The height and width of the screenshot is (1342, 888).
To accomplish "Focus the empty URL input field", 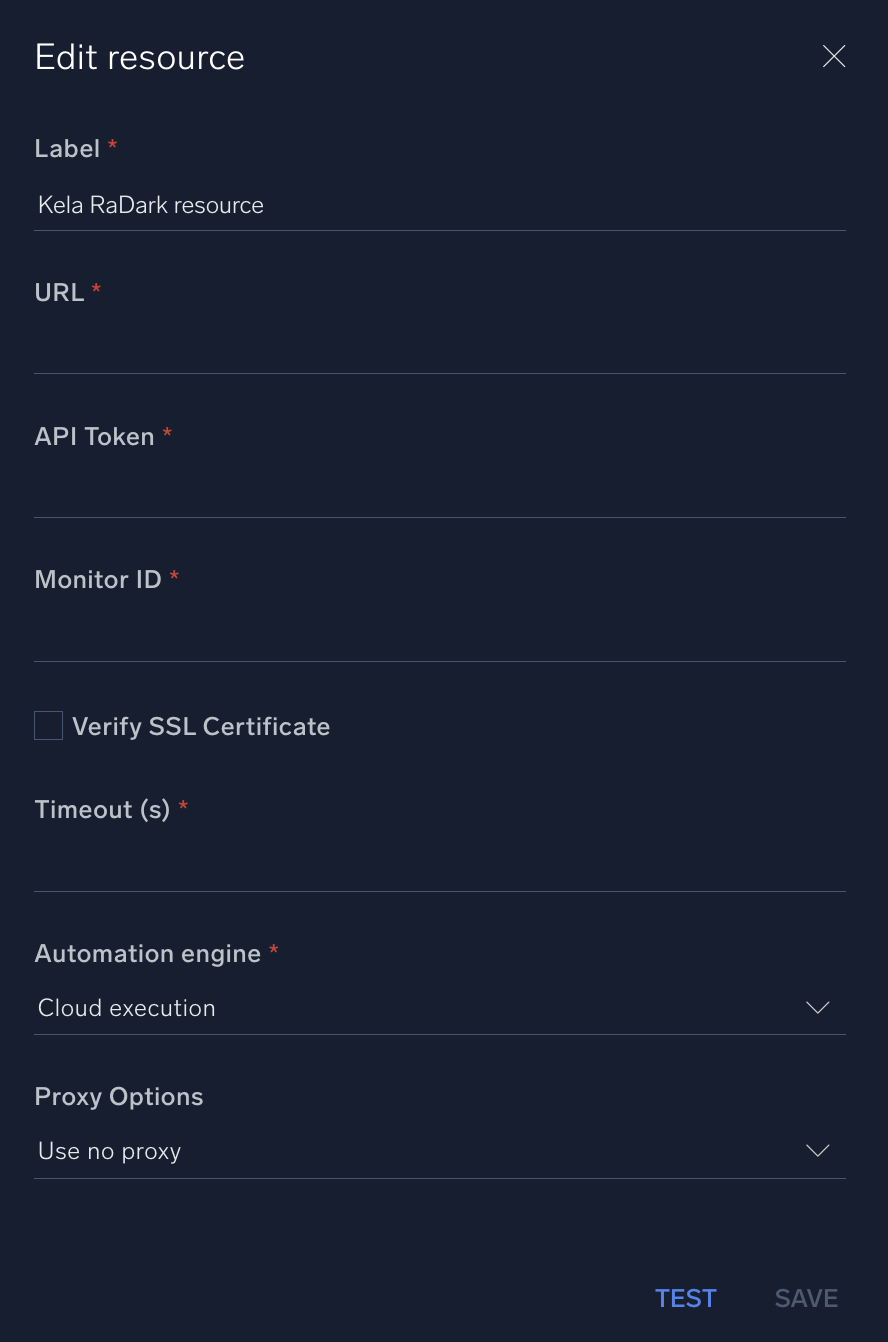I will (440, 350).
